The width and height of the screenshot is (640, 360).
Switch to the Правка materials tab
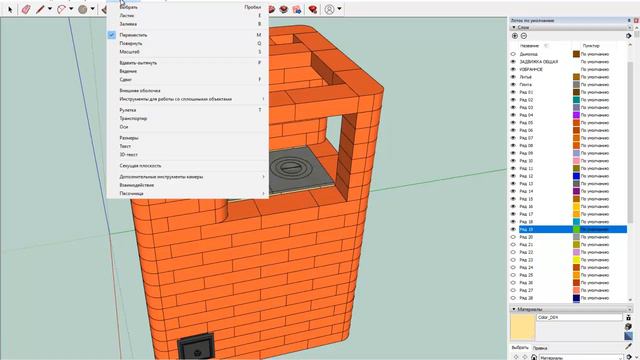(x=540, y=348)
